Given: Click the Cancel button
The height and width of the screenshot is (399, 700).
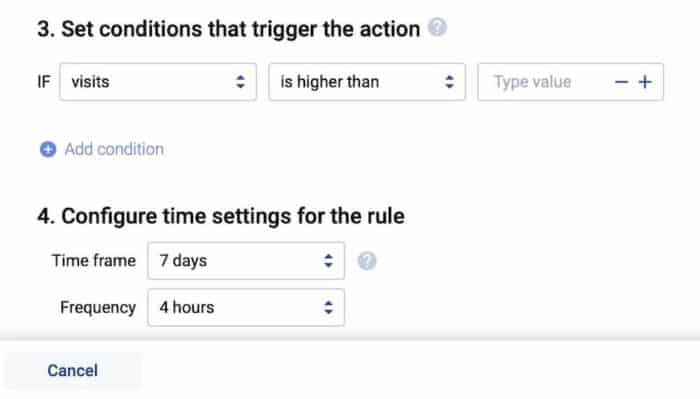Looking at the screenshot, I should point(73,370).
